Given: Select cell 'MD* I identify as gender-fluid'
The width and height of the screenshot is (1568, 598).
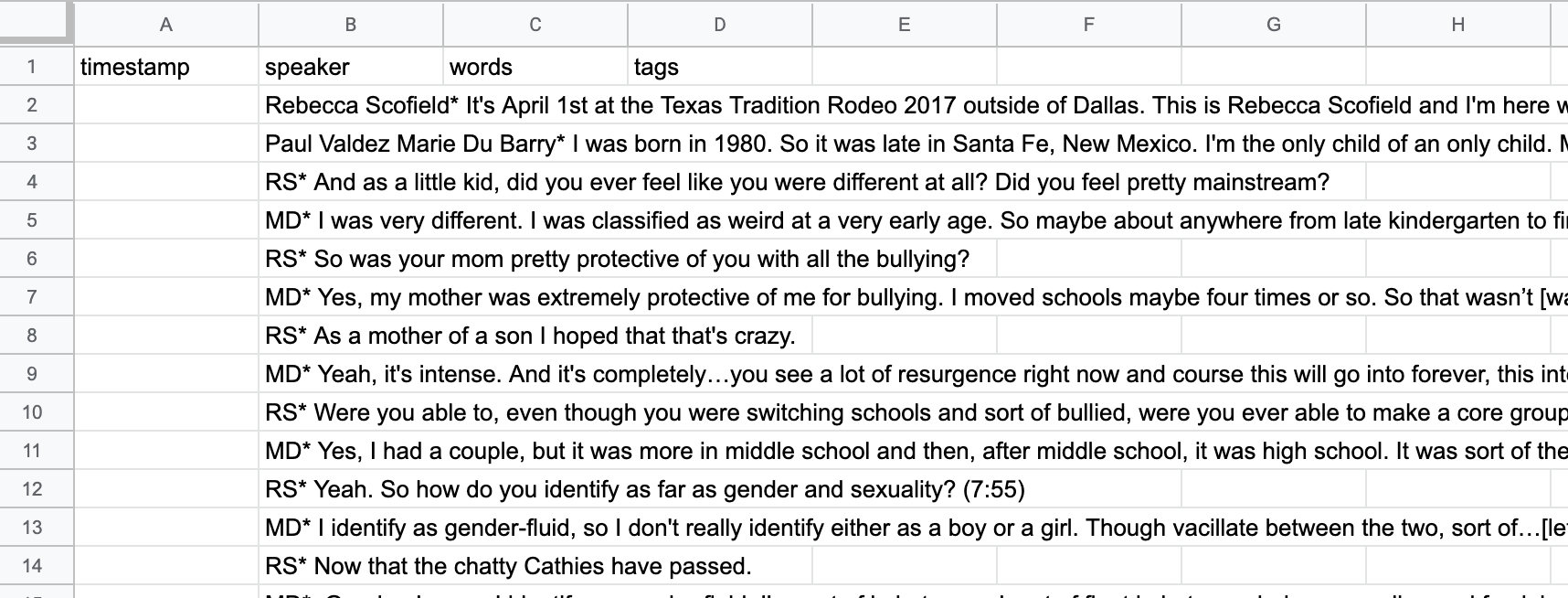Looking at the screenshot, I should click(x=351, y=528).
